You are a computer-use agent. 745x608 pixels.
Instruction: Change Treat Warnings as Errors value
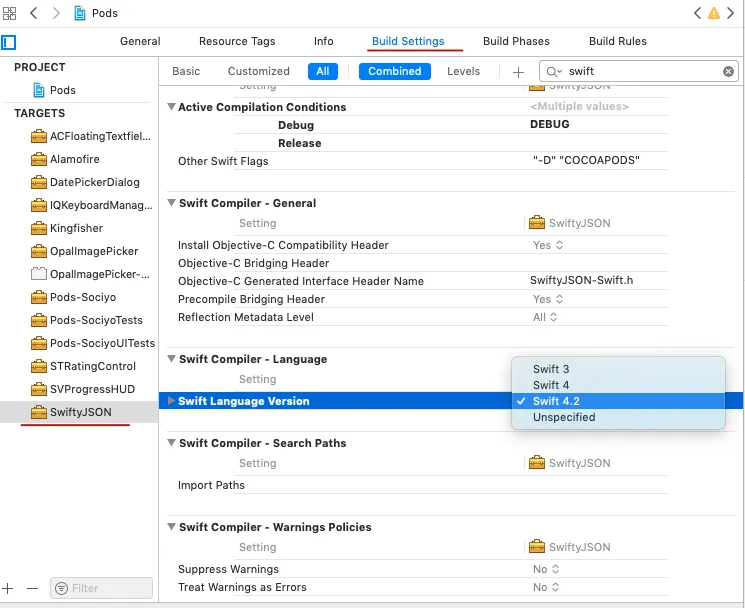click(x=546, y=587)
